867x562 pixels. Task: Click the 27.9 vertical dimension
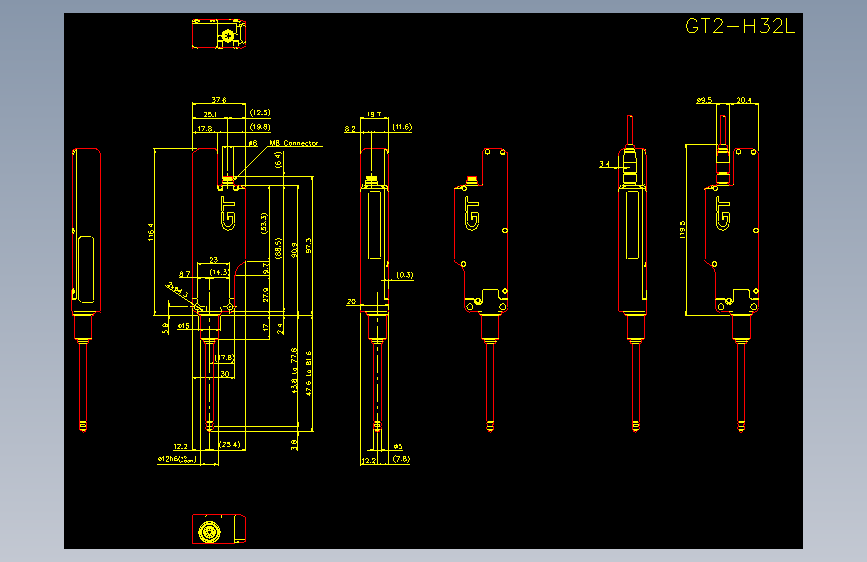tap(265, 294)
